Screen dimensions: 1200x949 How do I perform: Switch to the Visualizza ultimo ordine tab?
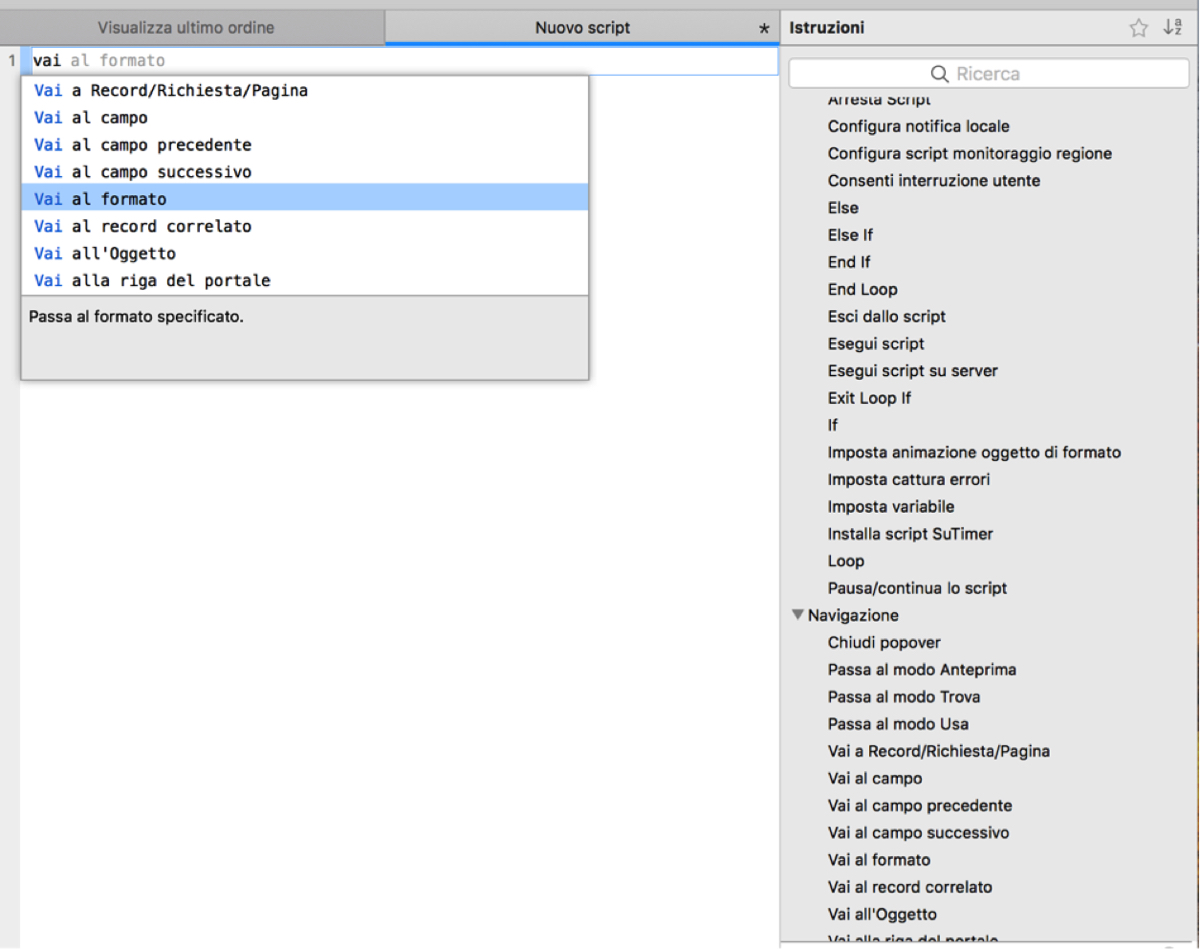click(x=186, y=28)
